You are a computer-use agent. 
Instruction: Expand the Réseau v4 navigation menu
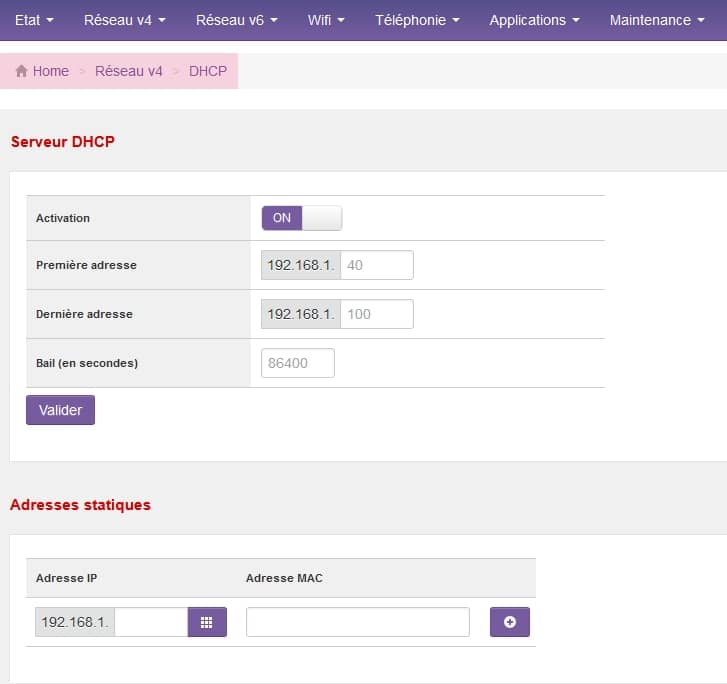pyautogui.click(x=124, y=20)
